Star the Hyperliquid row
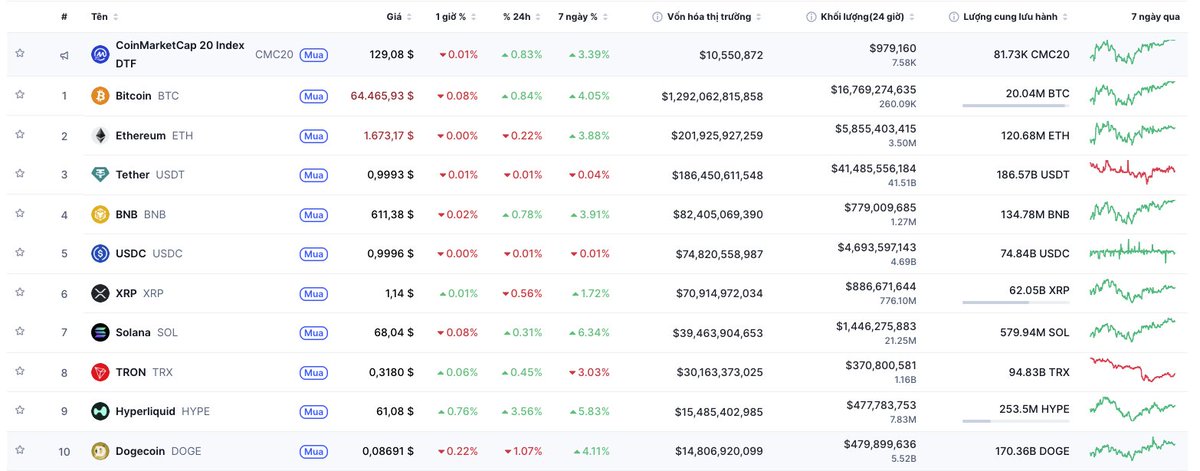This screenshot has width=1200, height=471. (20, 411)
